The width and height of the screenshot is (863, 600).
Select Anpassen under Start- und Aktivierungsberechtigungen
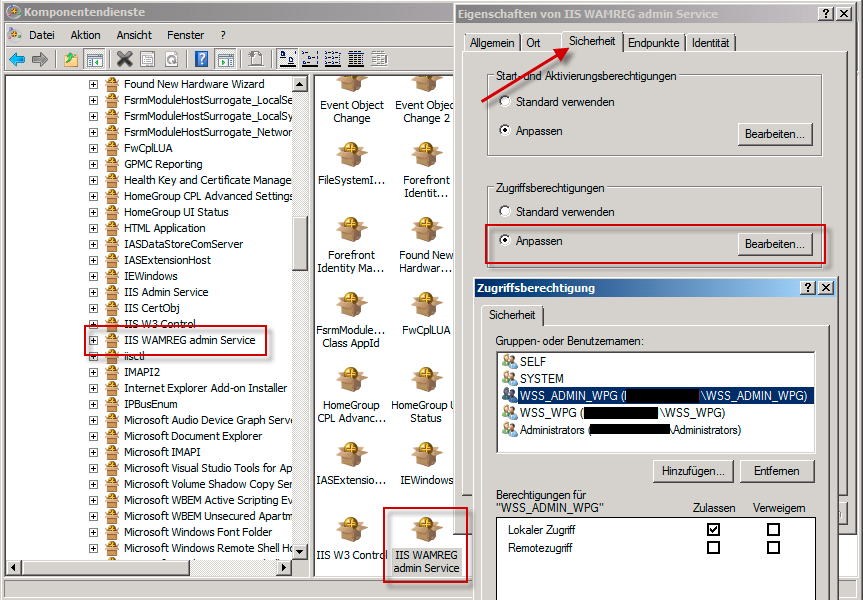(505, 130)
